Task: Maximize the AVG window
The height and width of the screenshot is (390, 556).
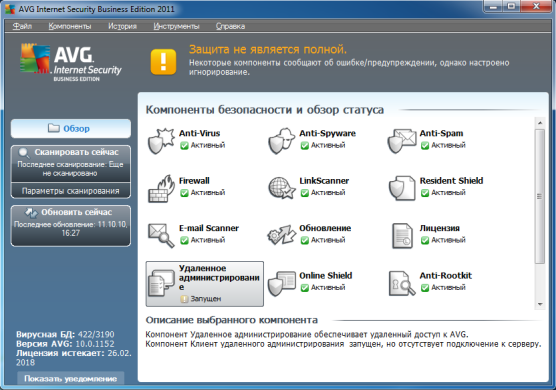Action: [x=511, y=6]
